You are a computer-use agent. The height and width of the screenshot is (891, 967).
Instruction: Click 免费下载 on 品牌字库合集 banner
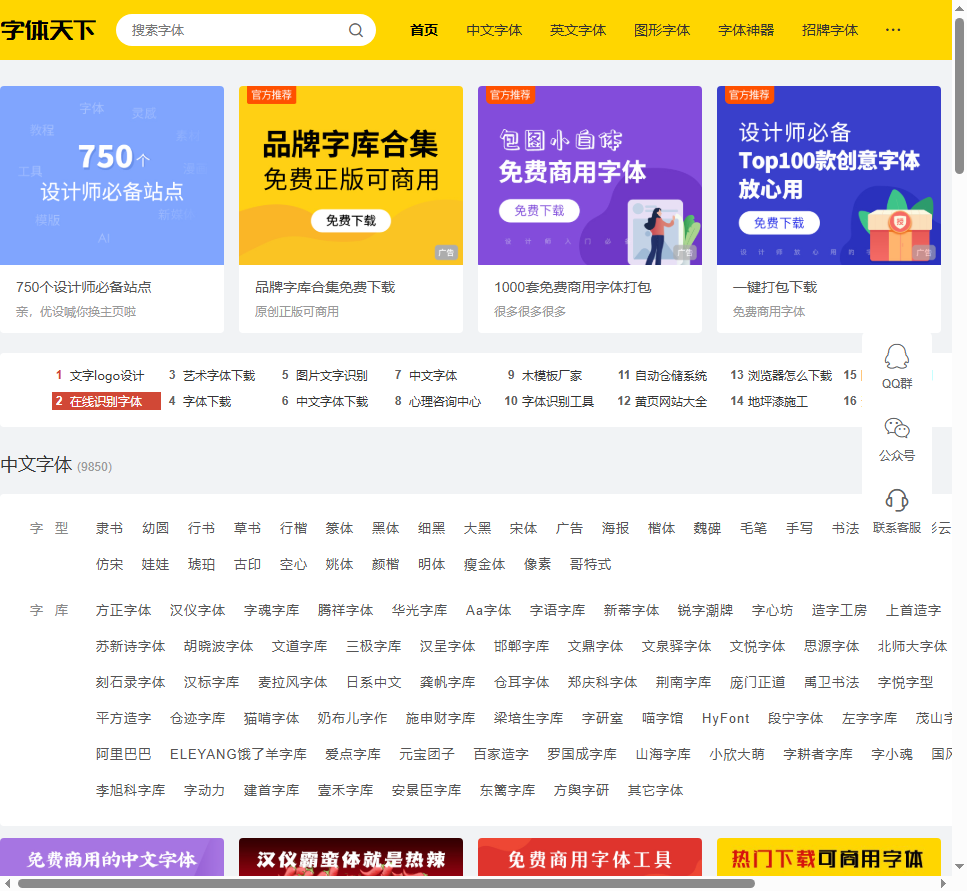[350, 221]
